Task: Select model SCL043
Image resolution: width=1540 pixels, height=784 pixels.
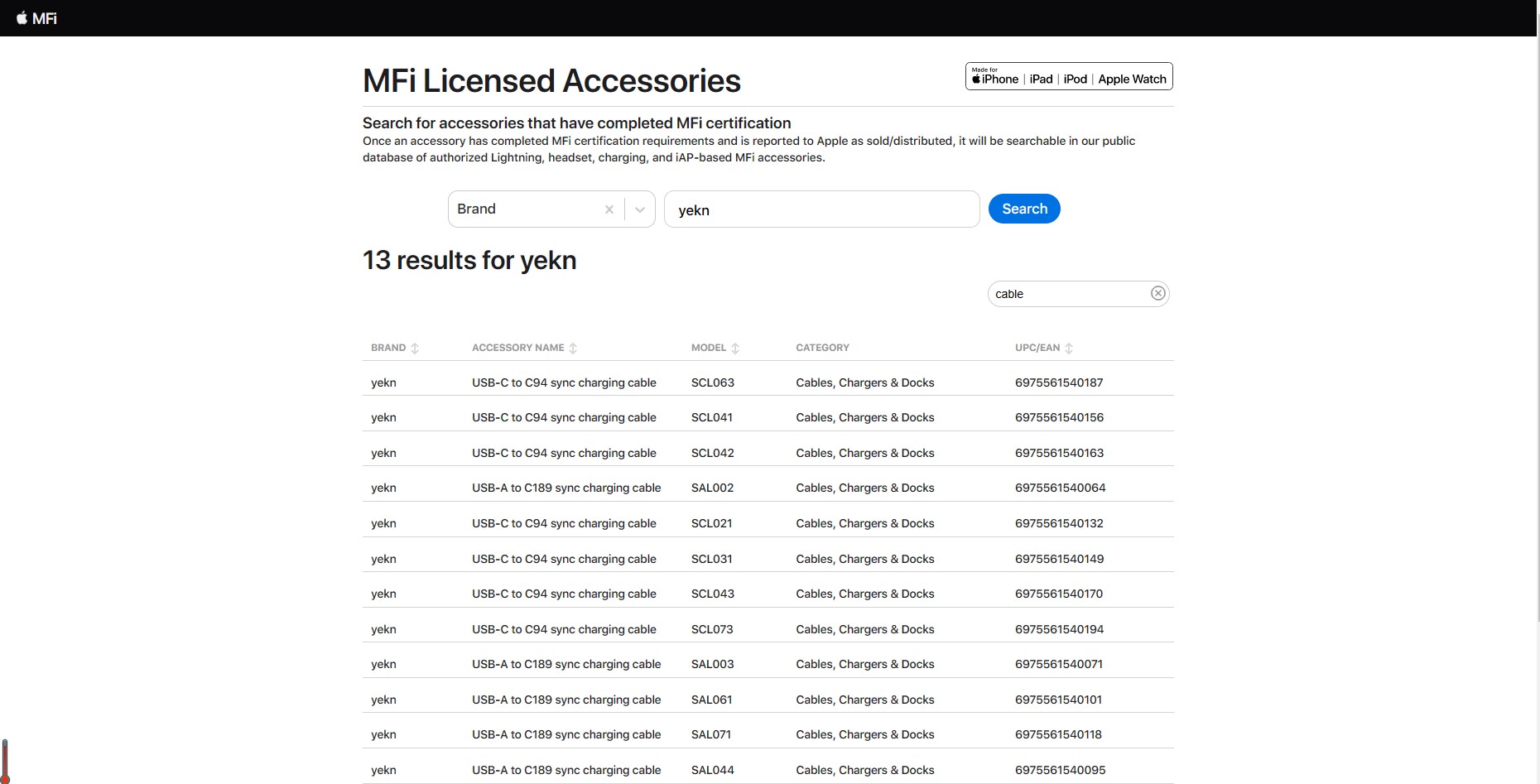Action: pos(713,594)
